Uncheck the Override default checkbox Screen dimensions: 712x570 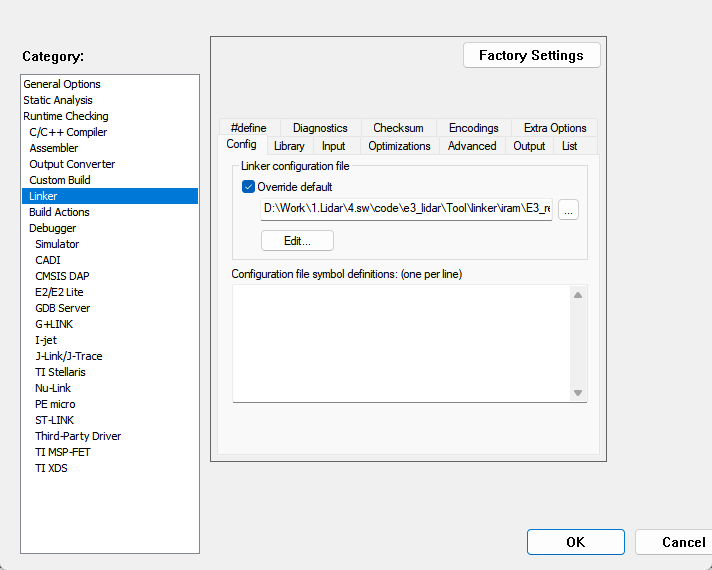[x=249, y=187]
